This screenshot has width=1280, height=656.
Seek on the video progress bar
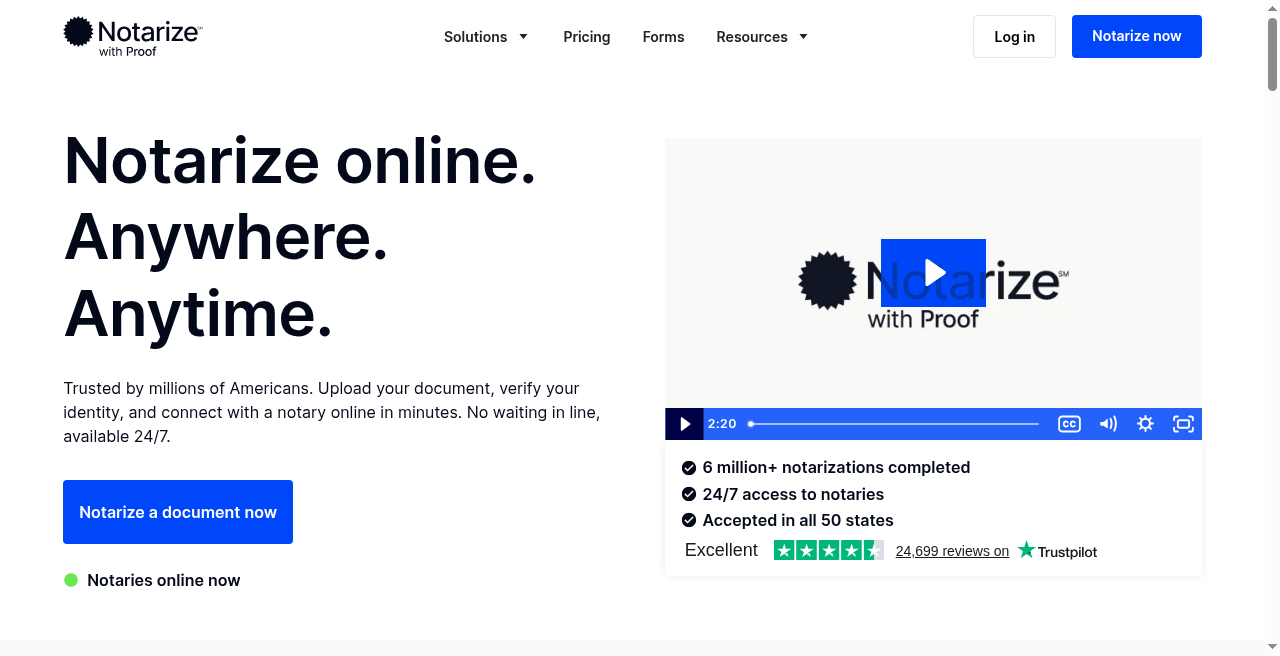(x=894, y=424)
